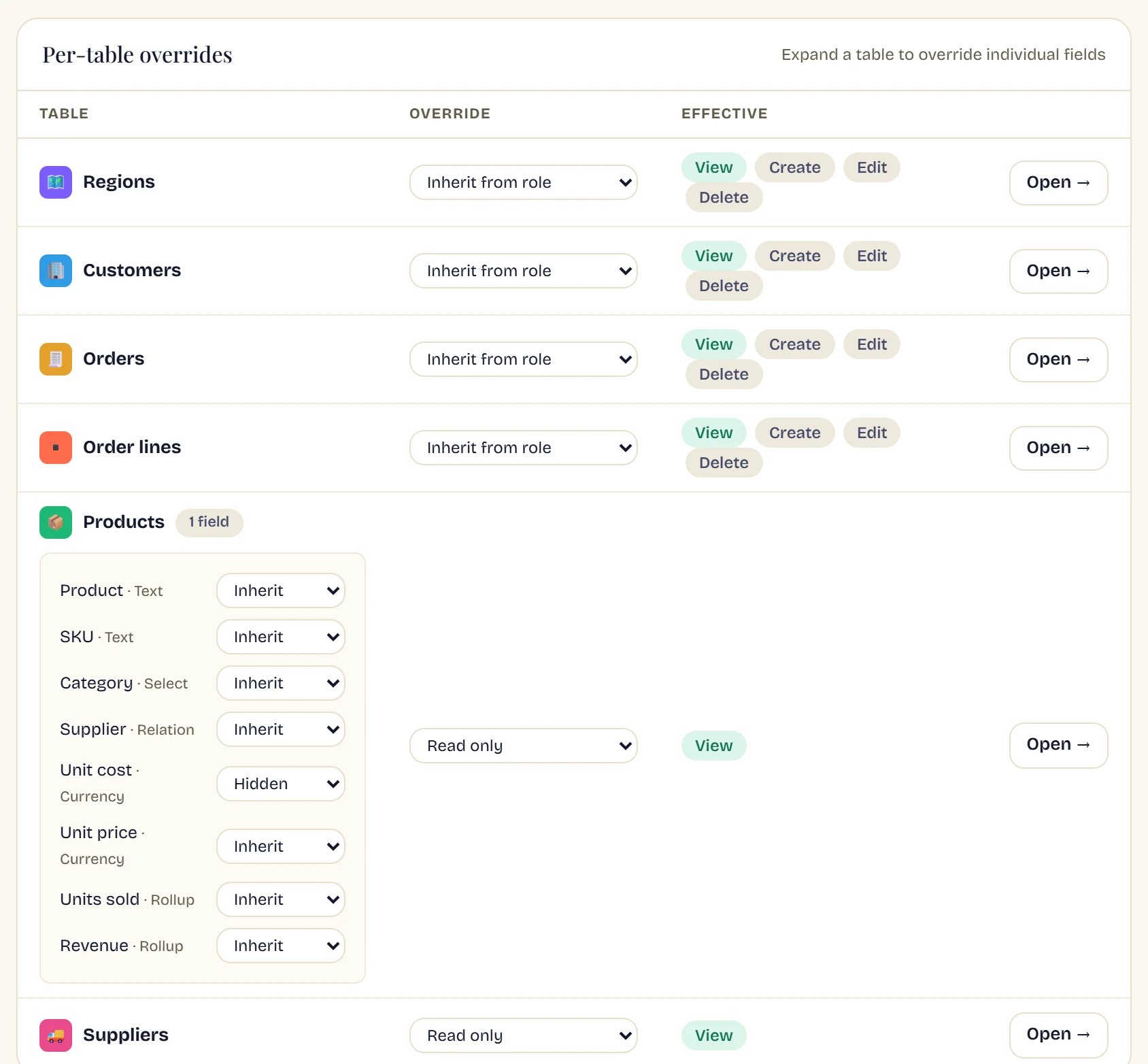Image resolution: width=1148 pixels, height=1064 pixels.
Task: Collapse the Products row by its name
Action: 124,522
